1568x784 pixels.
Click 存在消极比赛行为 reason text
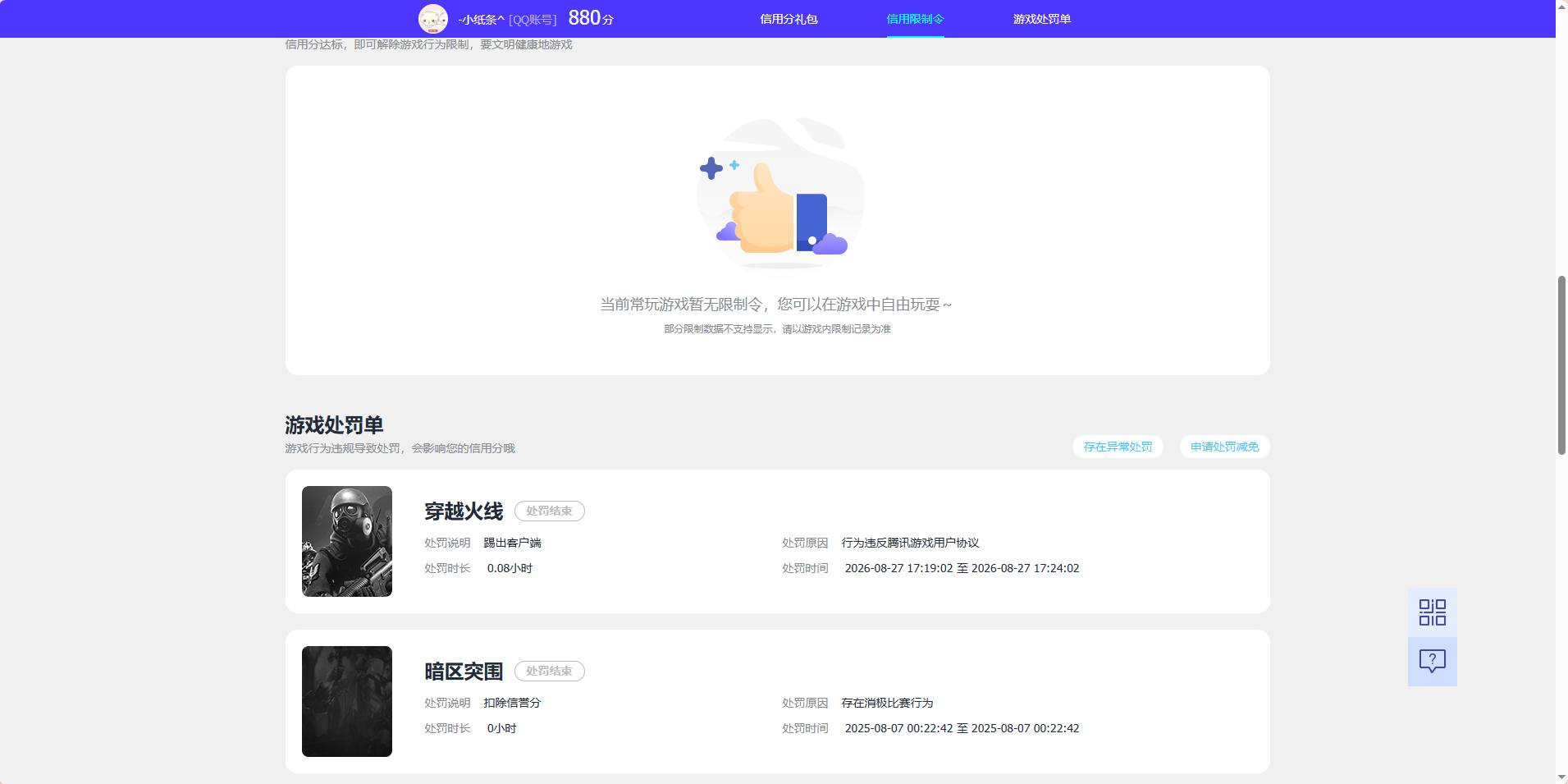click(887, 703)
